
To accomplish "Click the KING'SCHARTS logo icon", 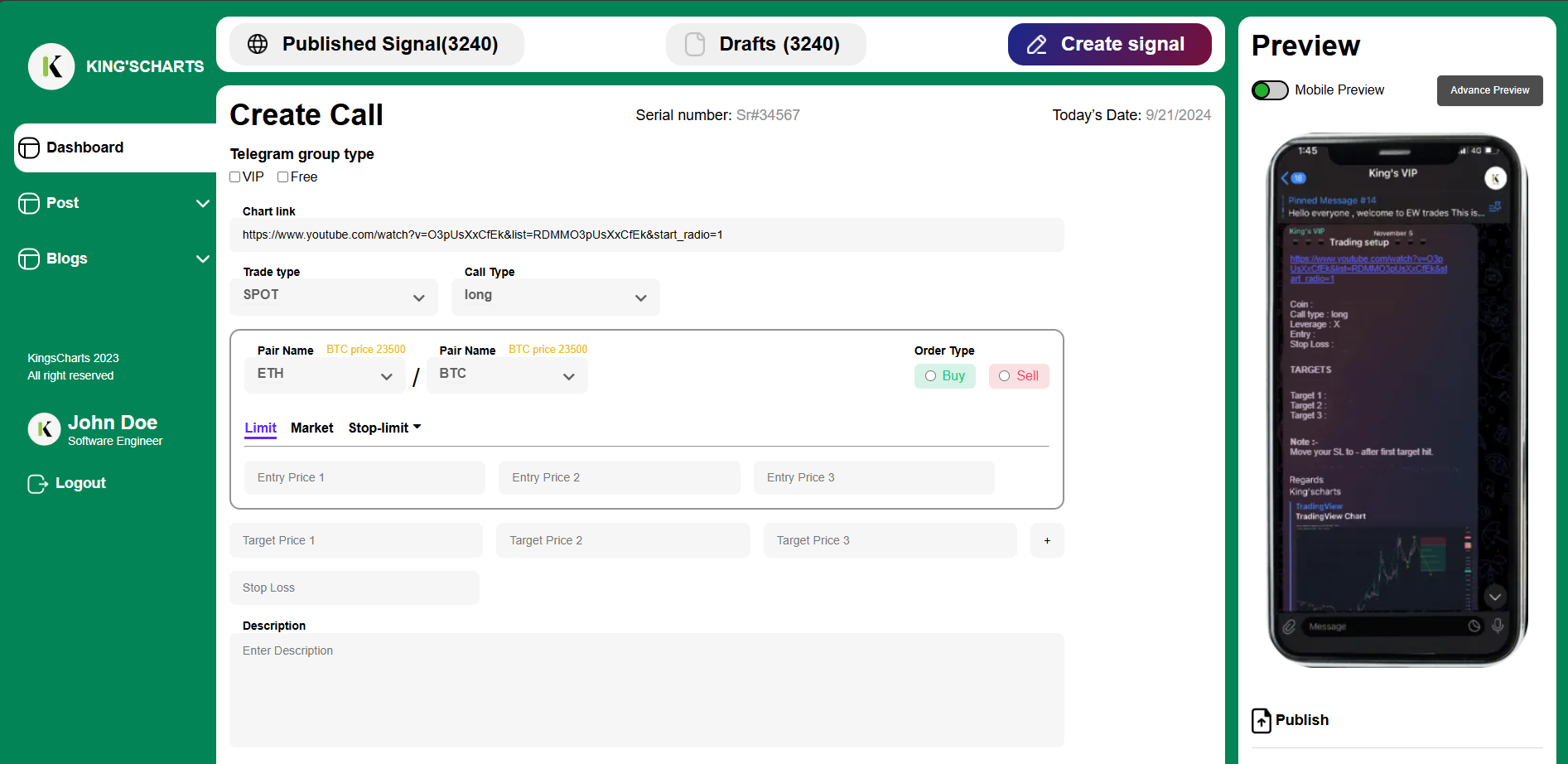I will [51, 66].
